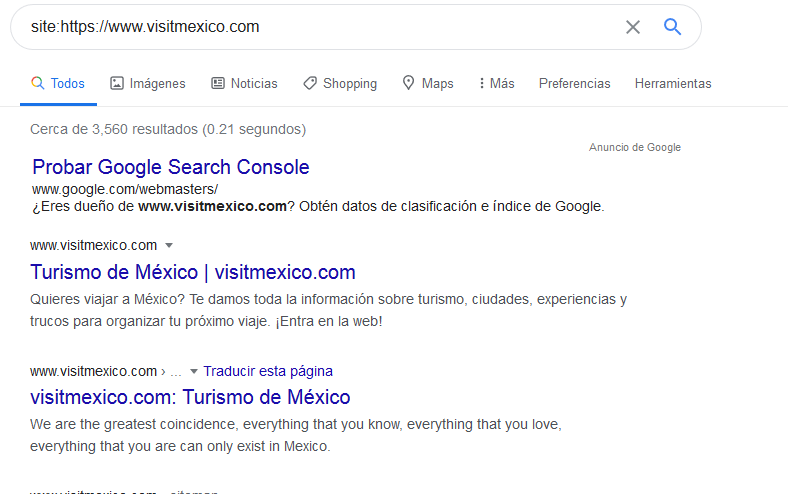
Task: Clear the search box with the X icon
Action: (x=633, y=27)
